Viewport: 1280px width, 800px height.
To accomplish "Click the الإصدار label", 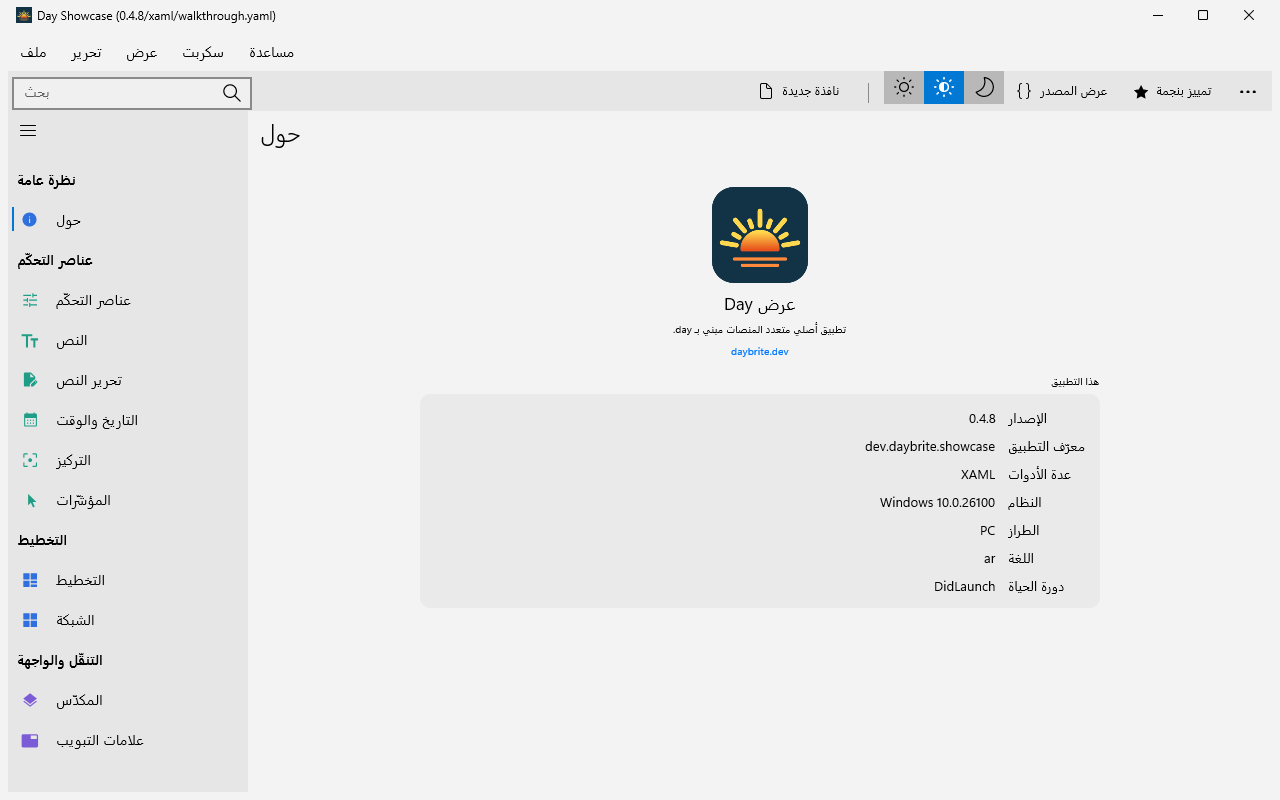I will coord(1027,419).
